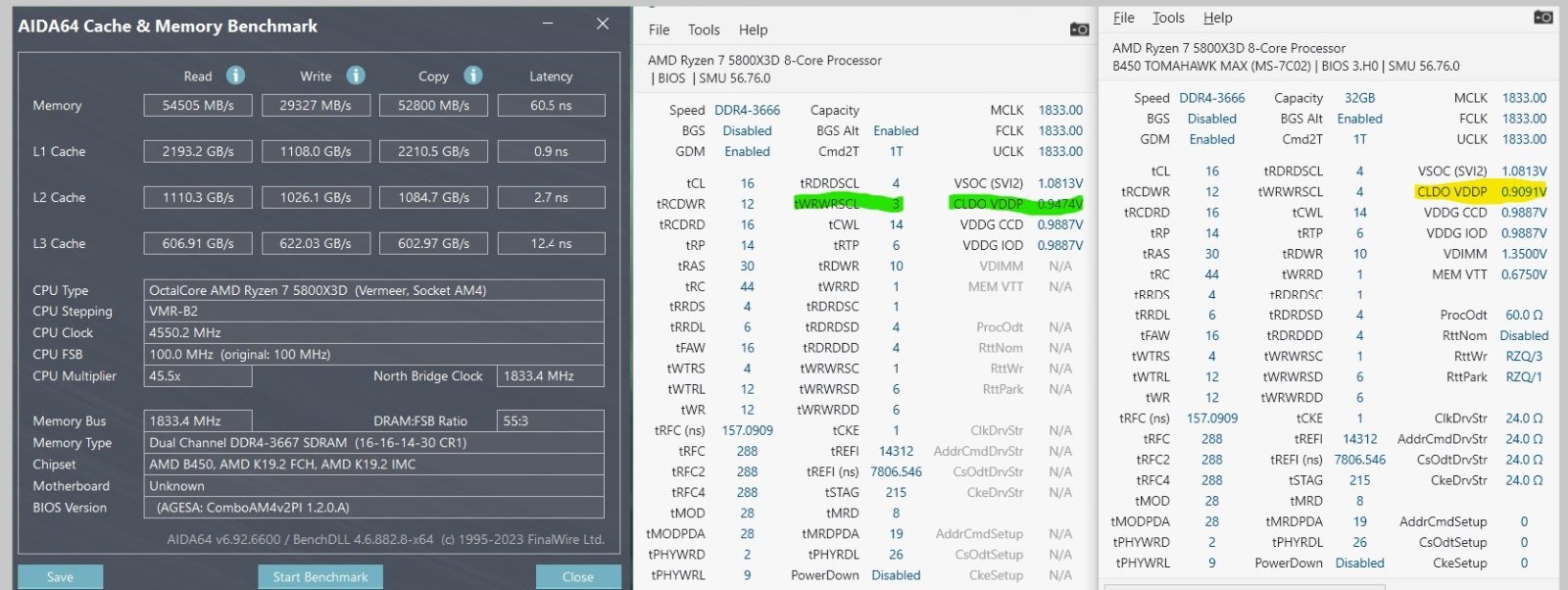Screen dimensions: 1568x590
Task: Select Memory Copy value 52800 MB/s
Action: (x=433, y=105)
